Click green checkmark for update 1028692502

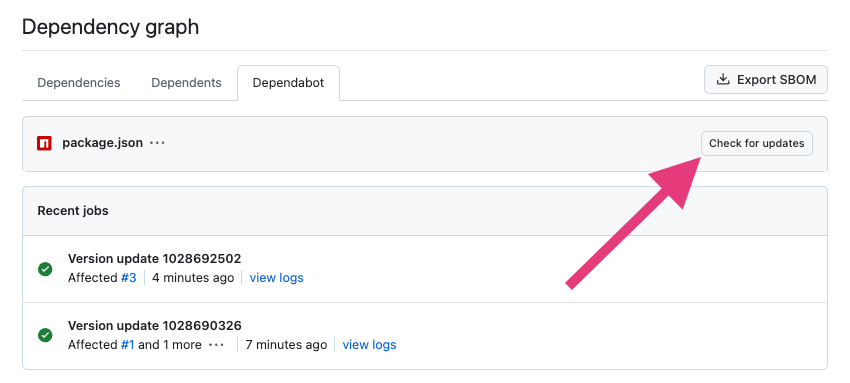[x=45, y=269]
